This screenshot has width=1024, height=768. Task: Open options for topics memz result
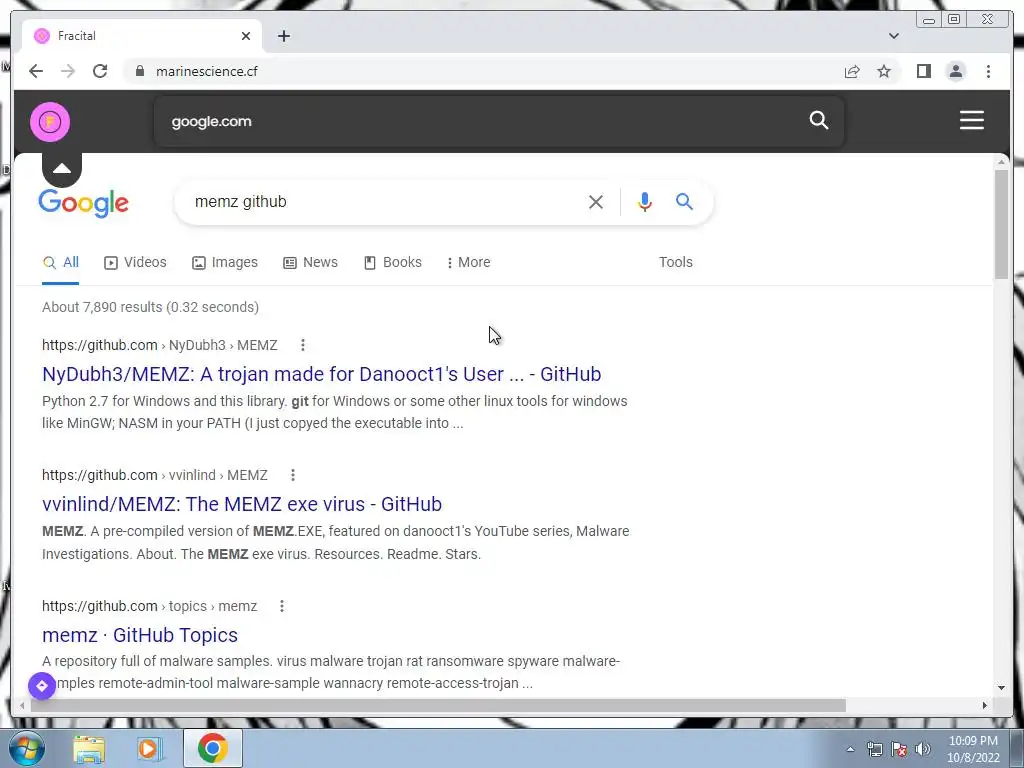[x=281, y=606]
